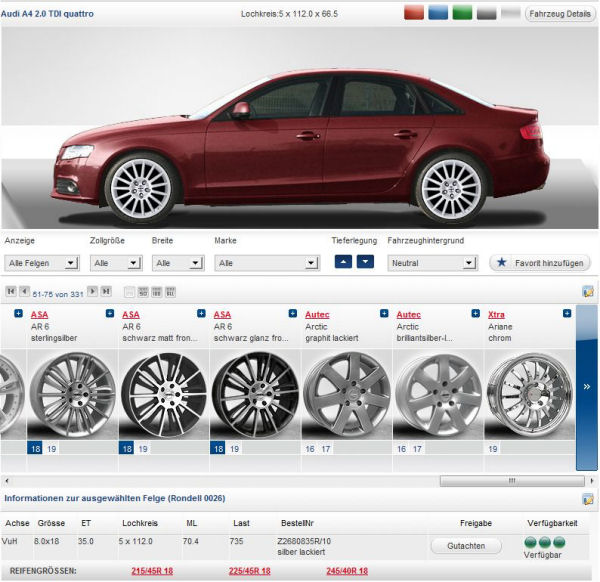The height and width of the screenshot is (582, 600).
Task: Click plus icon on Autec Arctic graphit lackiert
Action: (x=384, y=314)
